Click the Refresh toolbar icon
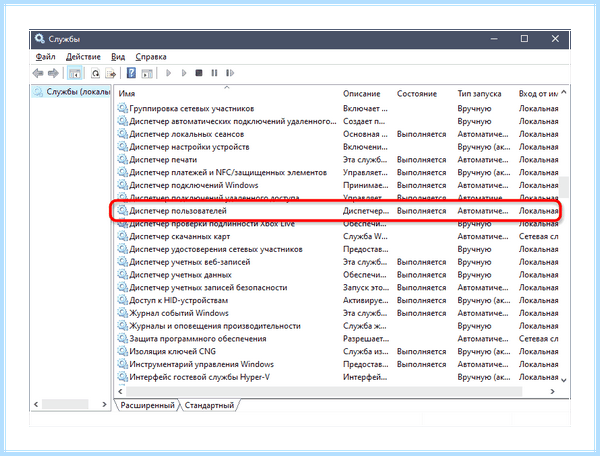The height and width of the screenshot is (456, 600). [95, 73]
